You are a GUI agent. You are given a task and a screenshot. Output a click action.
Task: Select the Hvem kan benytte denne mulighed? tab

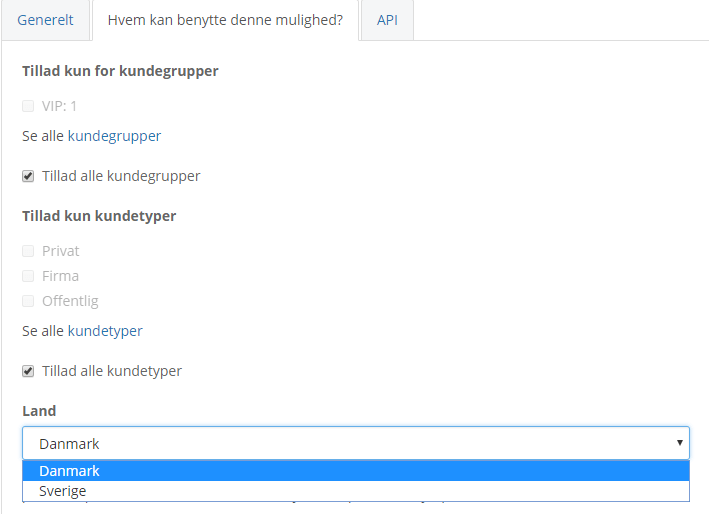tap(225, 20)
